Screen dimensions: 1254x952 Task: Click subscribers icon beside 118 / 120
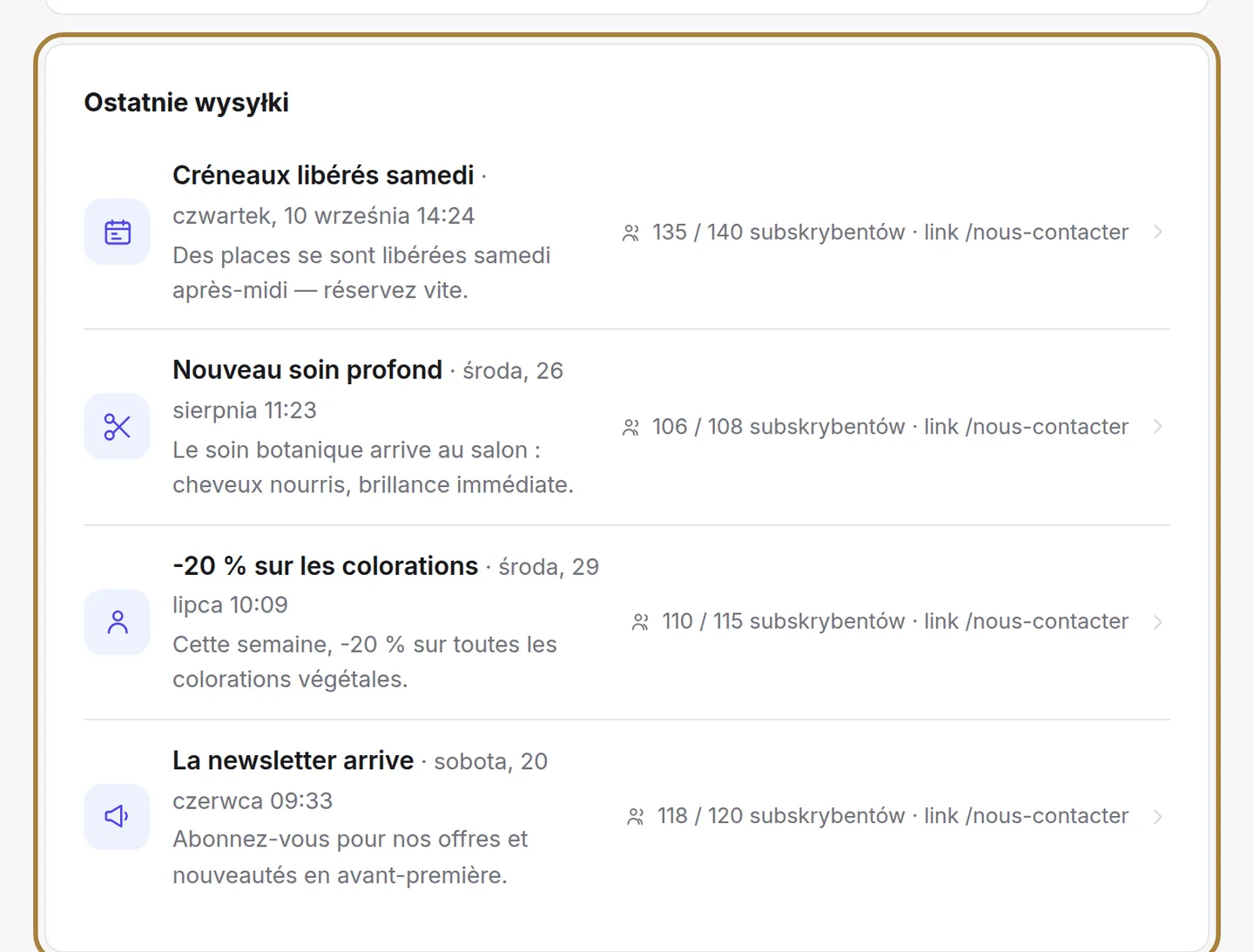(636, 816)
